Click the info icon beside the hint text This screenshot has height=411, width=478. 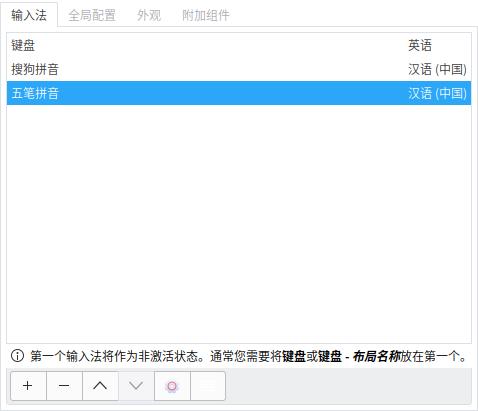(x=17, y=356)
